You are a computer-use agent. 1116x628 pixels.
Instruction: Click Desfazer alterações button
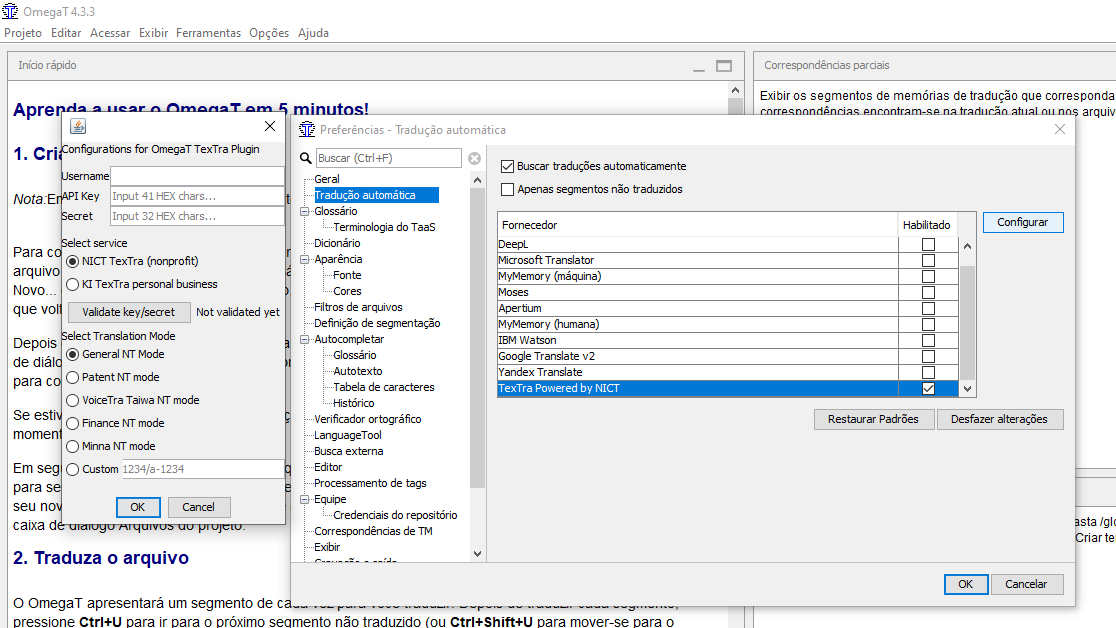coord(999,419)
